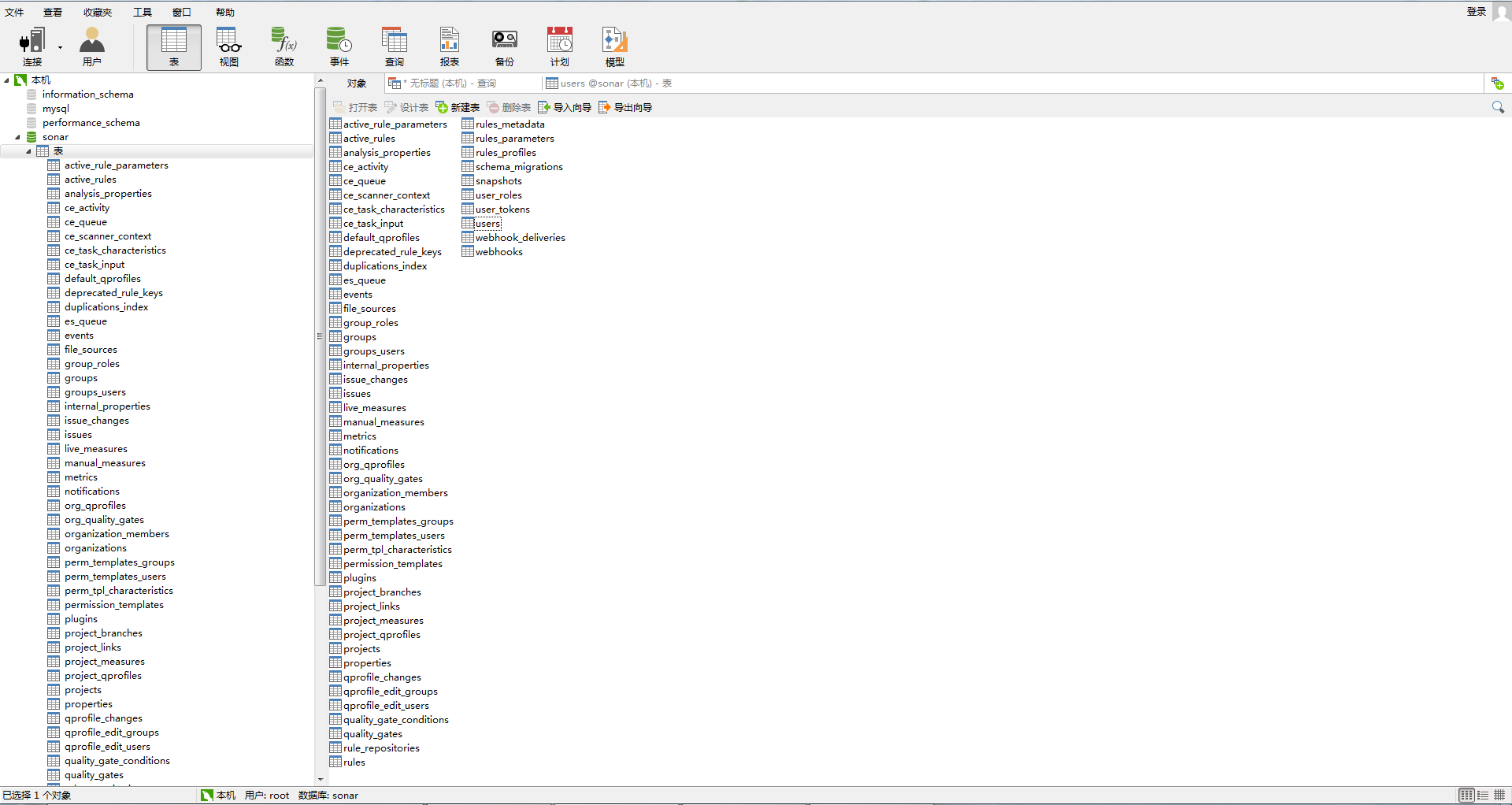
Task: Open the 窗口 menu
Action: (182, 12)
